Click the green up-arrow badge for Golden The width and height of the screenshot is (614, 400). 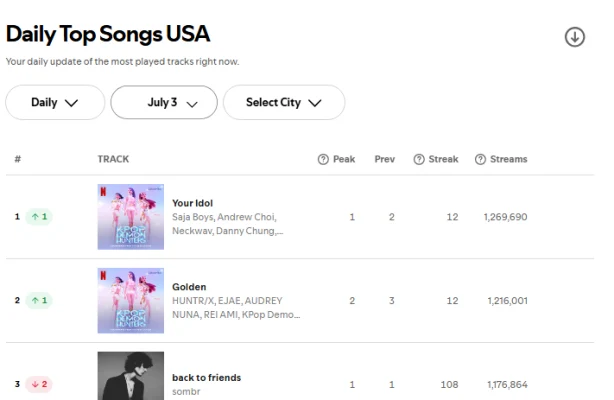pos(40,300)
